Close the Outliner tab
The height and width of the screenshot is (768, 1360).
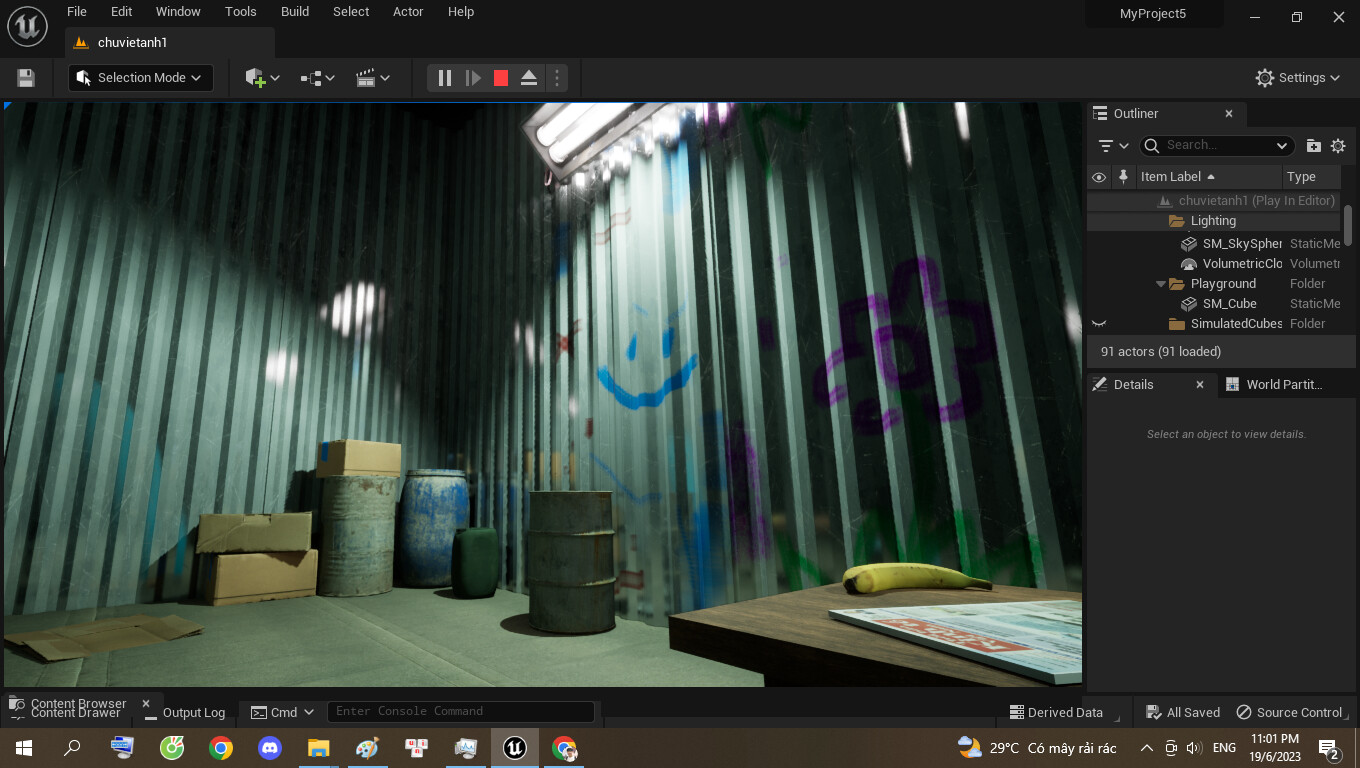[1229, 114]
